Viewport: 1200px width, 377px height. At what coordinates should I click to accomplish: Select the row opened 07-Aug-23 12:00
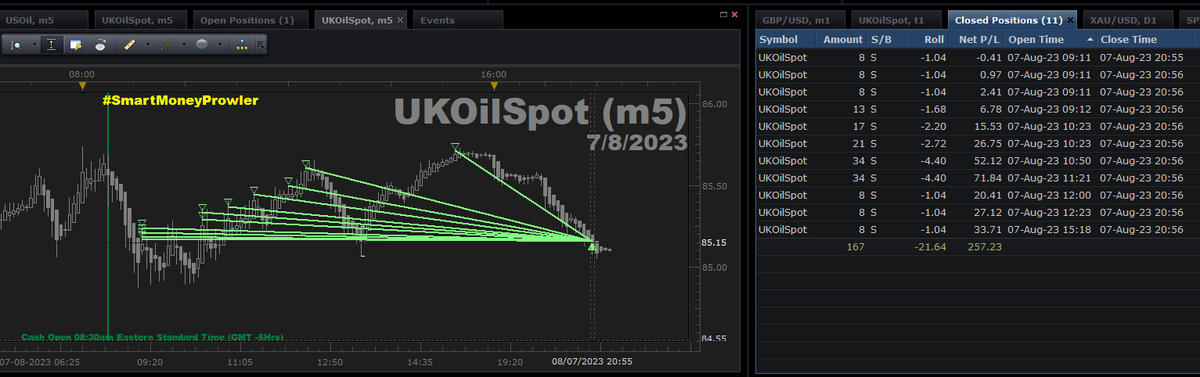[977, 195]
